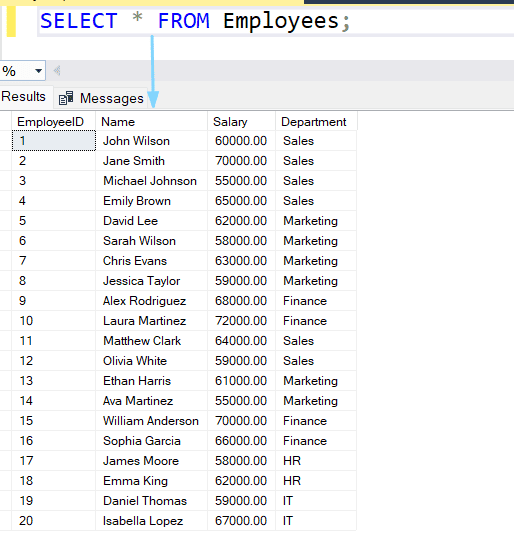This screenshot has width=514, height=539.
Task: Click the 65000.00 salary cell
Action: pyautogui.click(x=242, y=201)
